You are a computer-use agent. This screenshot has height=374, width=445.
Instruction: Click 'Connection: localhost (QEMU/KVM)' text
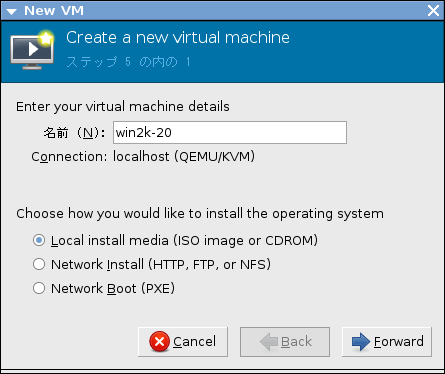click(x=143, y=156)
